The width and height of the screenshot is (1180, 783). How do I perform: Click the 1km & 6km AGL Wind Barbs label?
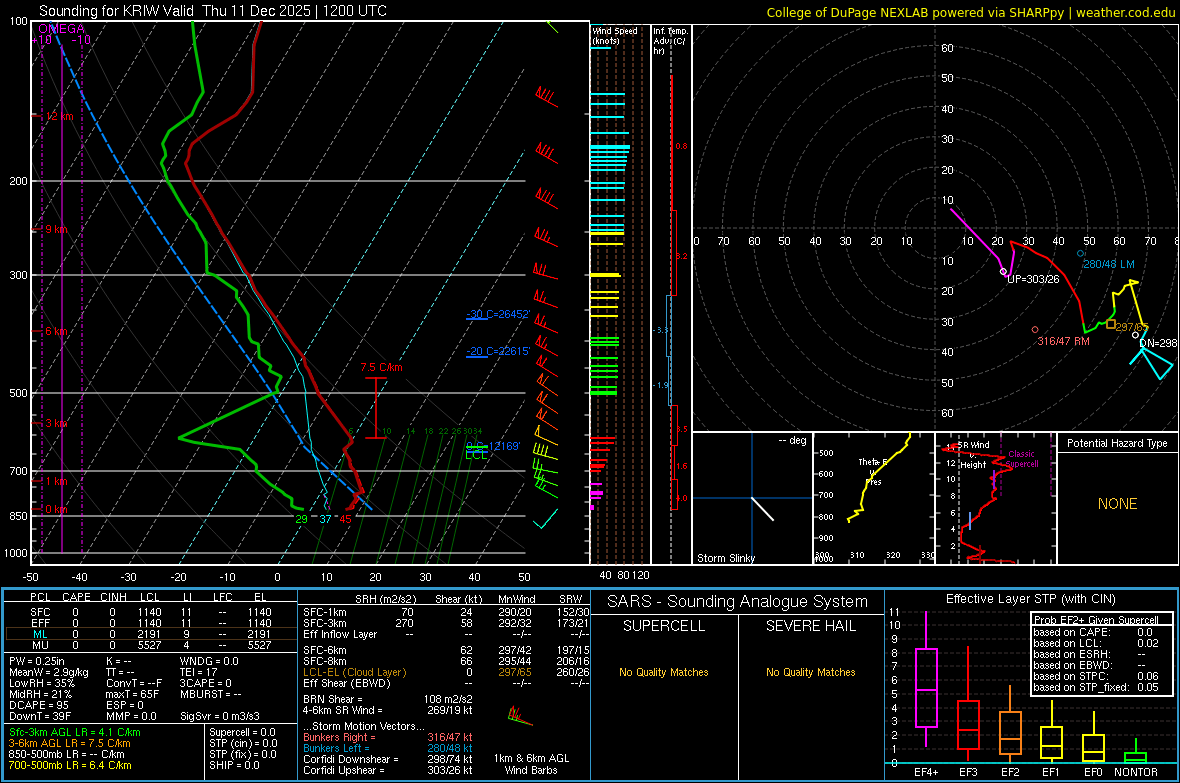click(531, 764)
